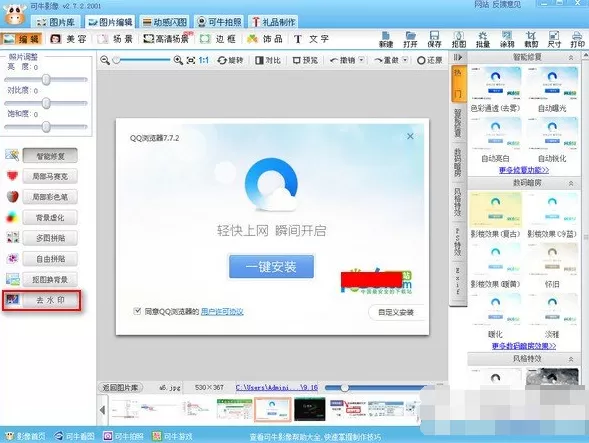Screen dimensions: 589x443
Task: Open the undo history dropdown arrow
Action: click(361, 60)
